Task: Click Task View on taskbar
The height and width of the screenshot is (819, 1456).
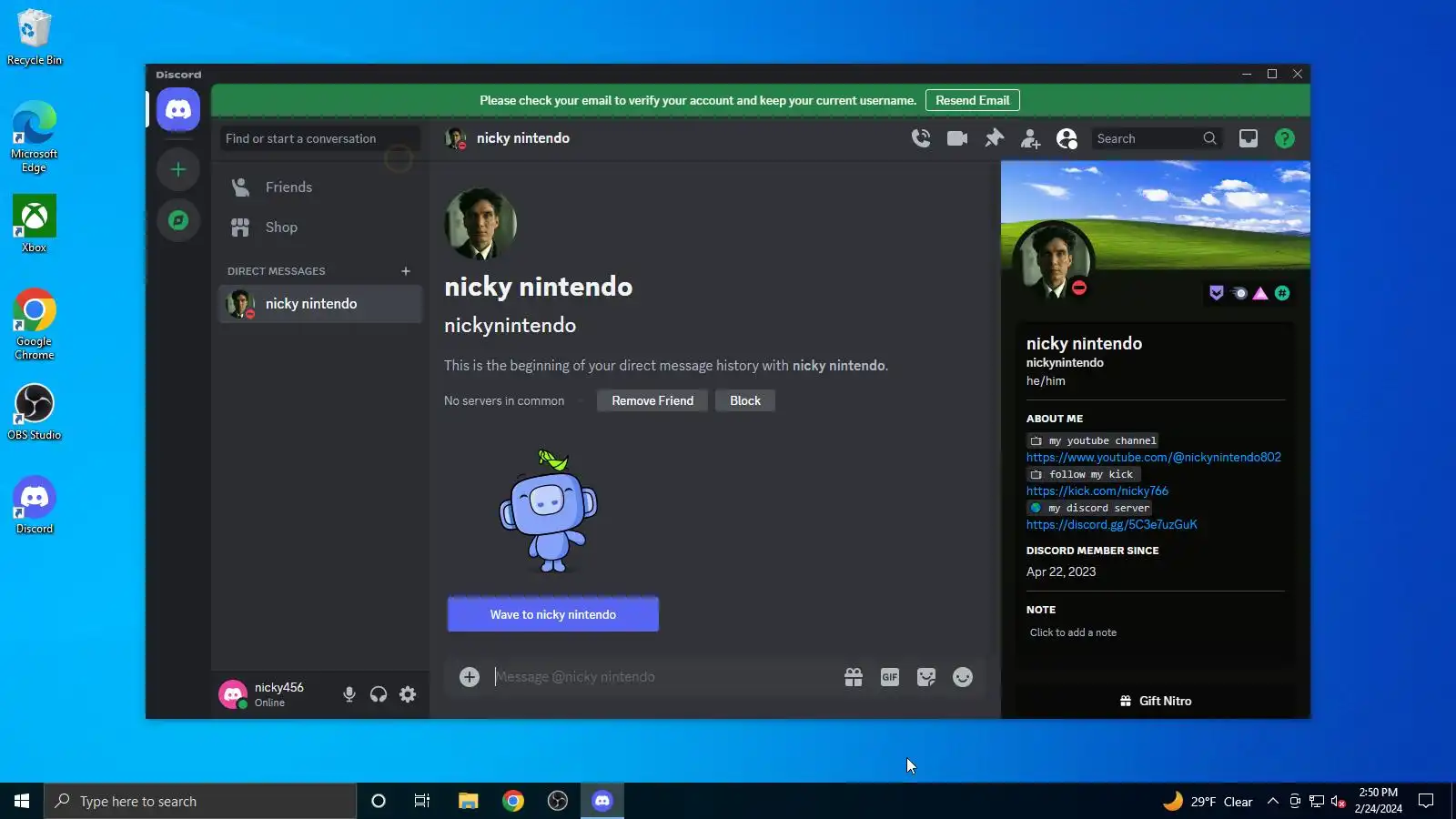Action: [422, 801]
